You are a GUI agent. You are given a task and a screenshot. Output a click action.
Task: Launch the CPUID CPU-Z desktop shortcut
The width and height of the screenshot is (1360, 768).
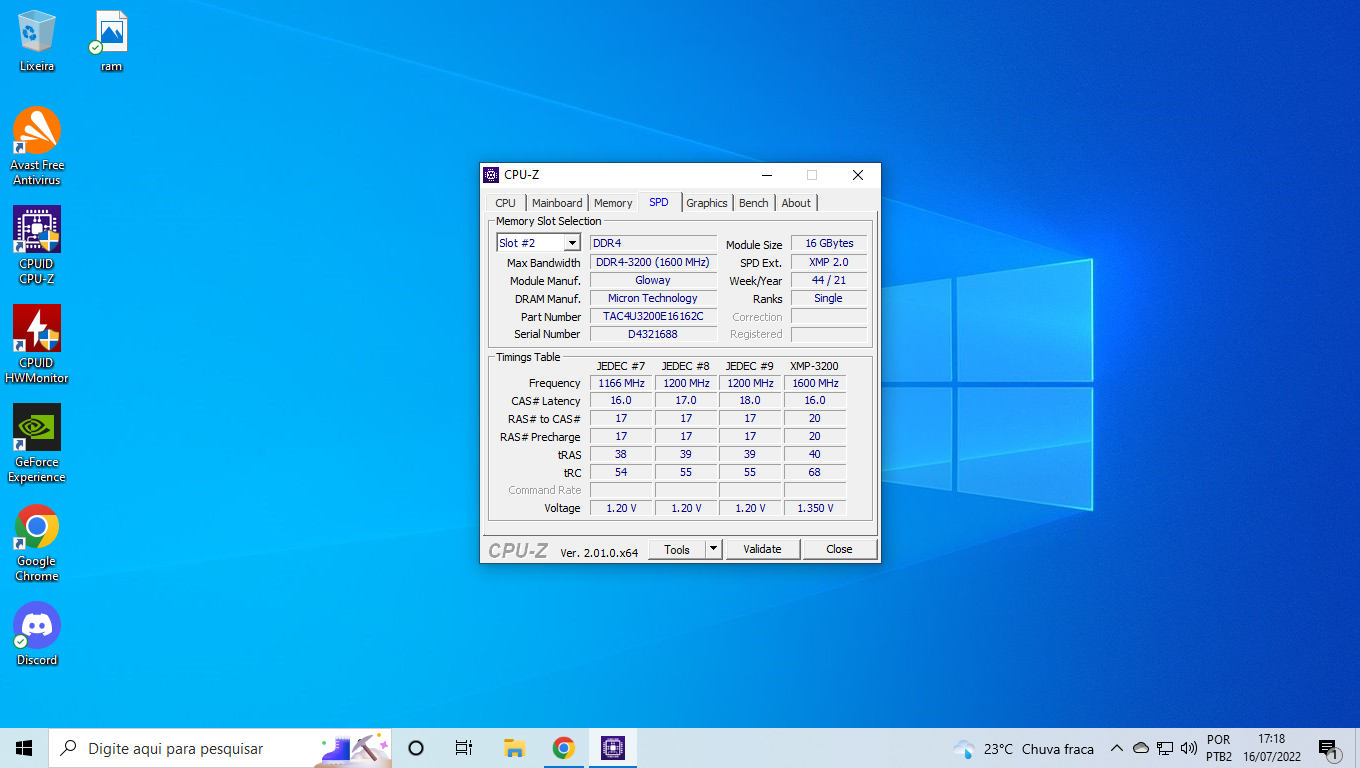point(37,245)
